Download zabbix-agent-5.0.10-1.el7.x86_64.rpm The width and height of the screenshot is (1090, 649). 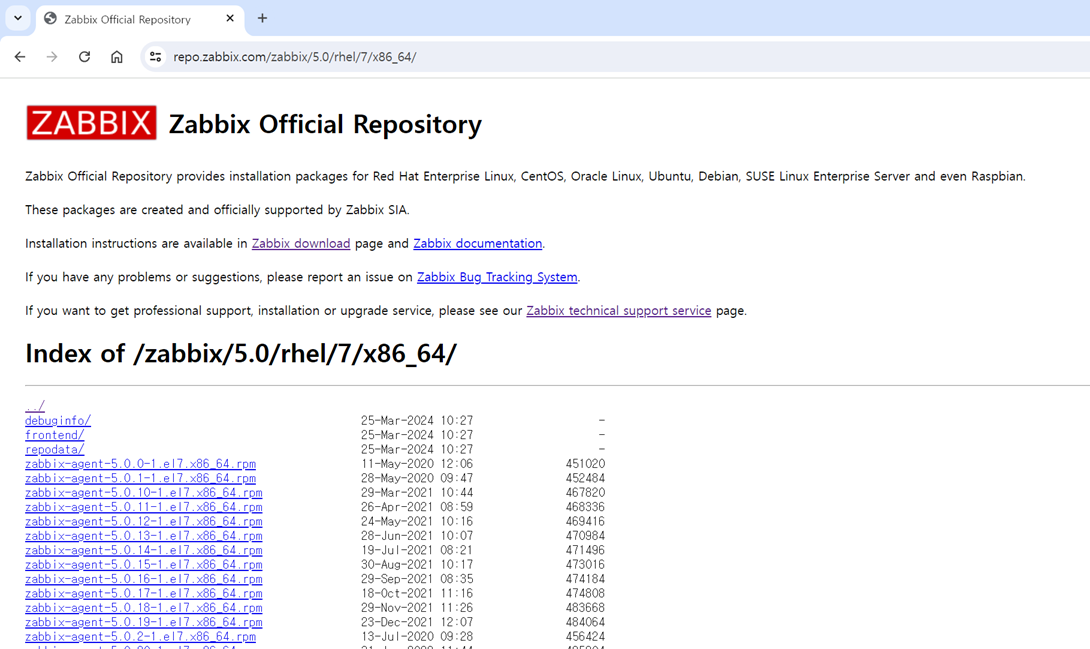(x=144, y=493)
